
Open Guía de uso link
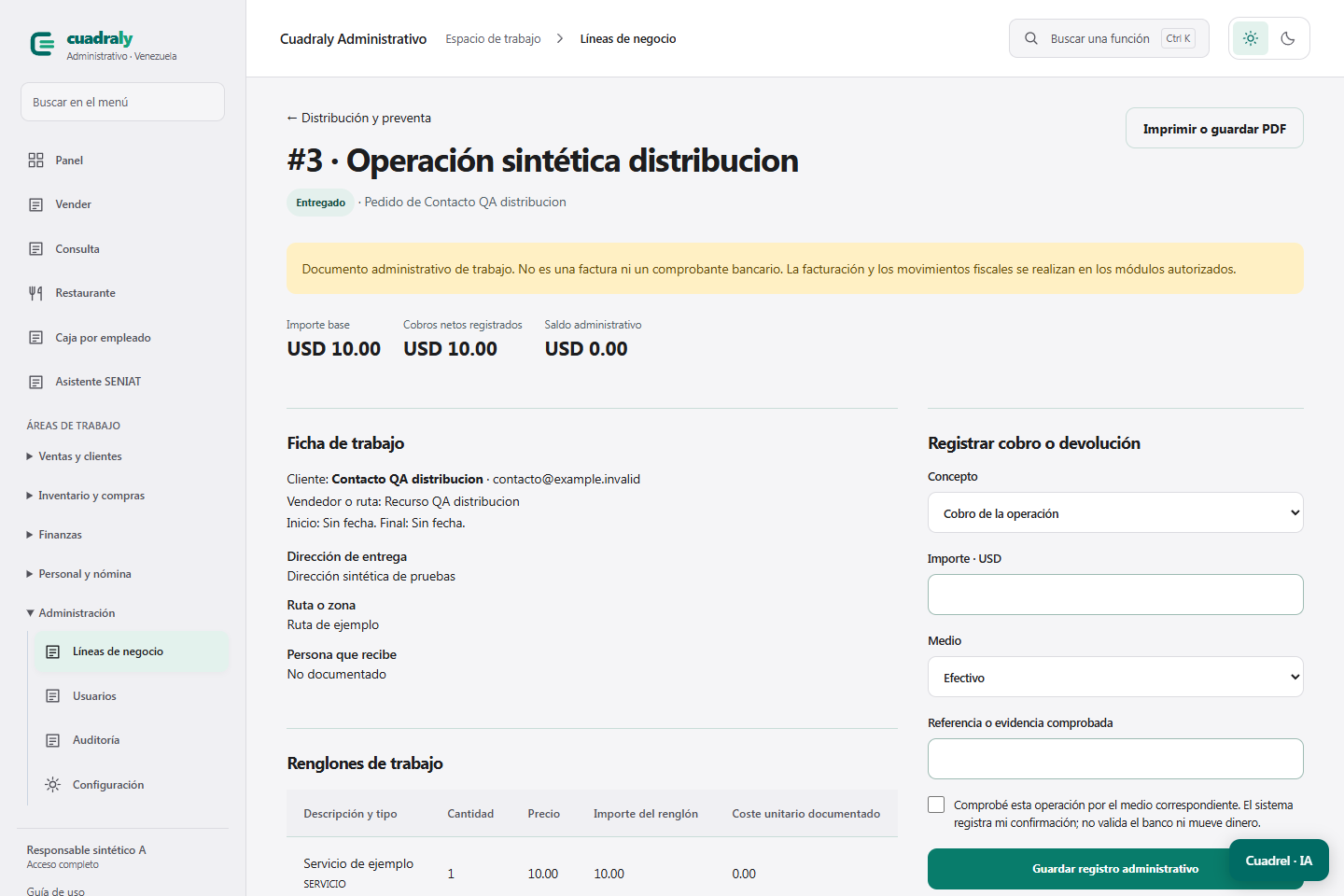coord(56,891)
